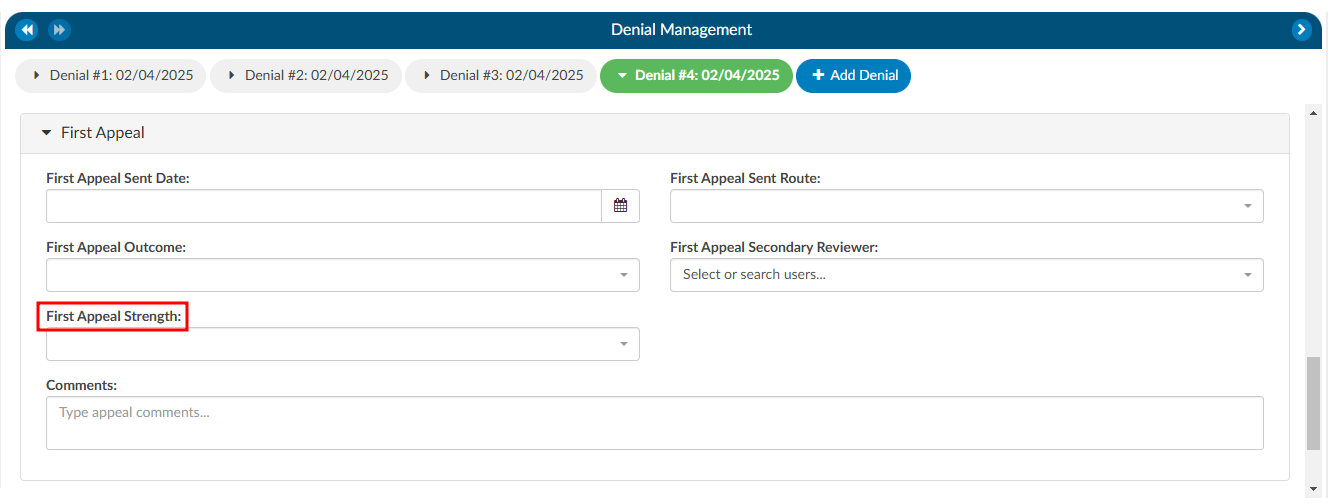Click the appeal Comments text area
The height and width of the screenshot is (504, 1329).
[x=655, y=423]
